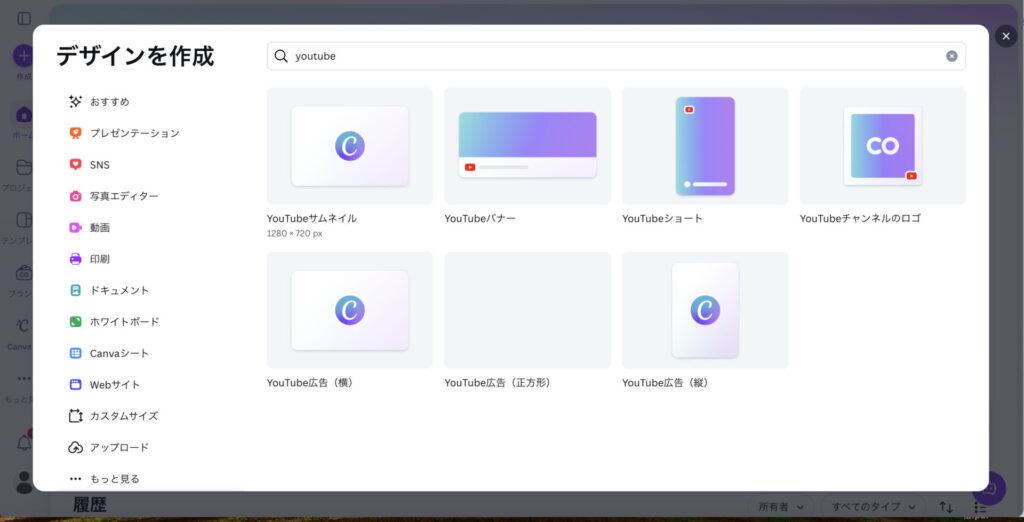Click the おすすめ sparkle icon
This screenshot has height=522, width=1024.
(75, 101)
